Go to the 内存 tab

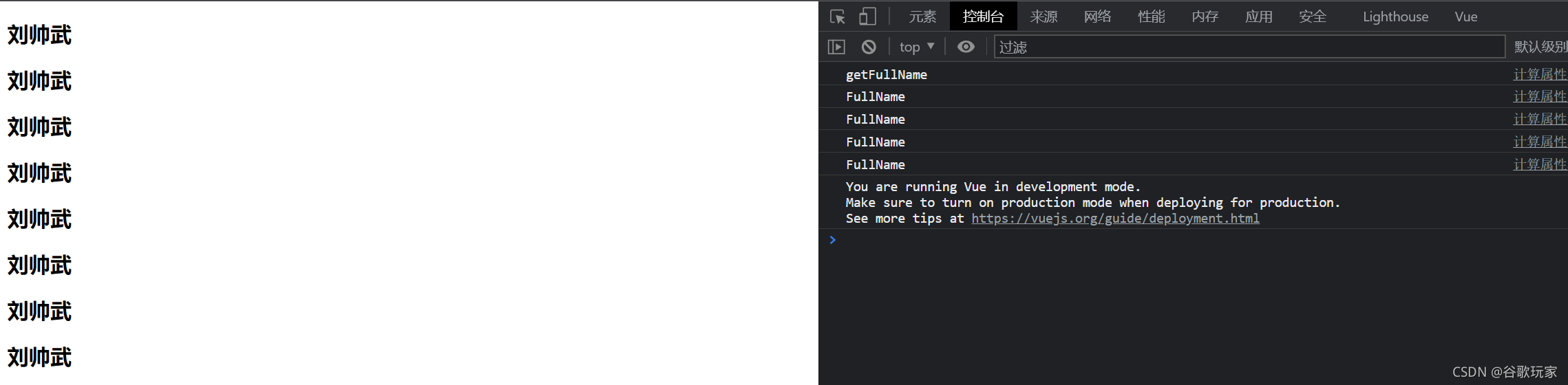(x=1205, y=16)
